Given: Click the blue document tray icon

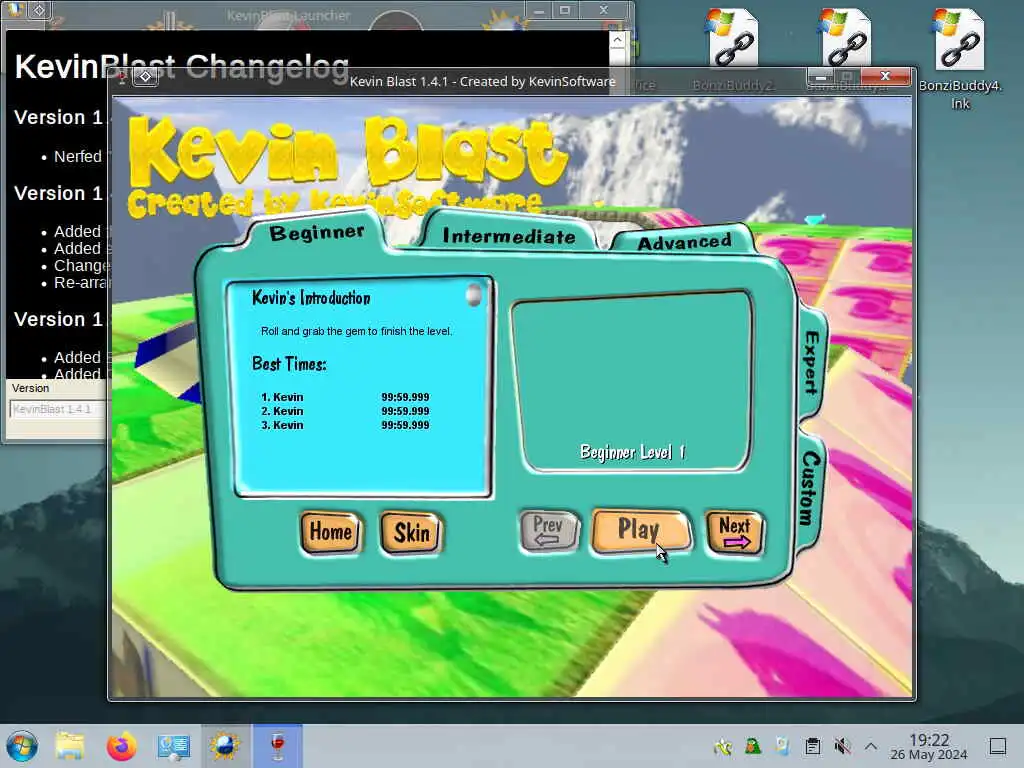Looking at the screenshot, I should 782,746.
